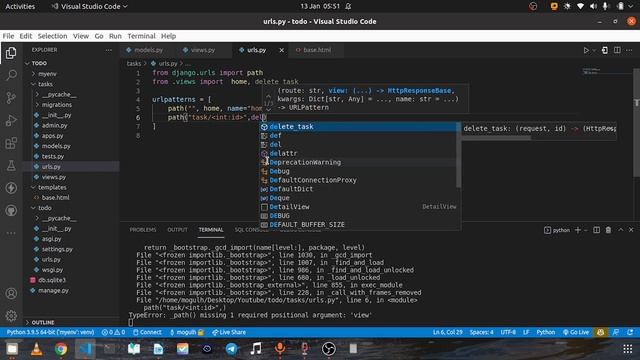Switch to the OUTPUT panel tab

click(x=177, y=230)
